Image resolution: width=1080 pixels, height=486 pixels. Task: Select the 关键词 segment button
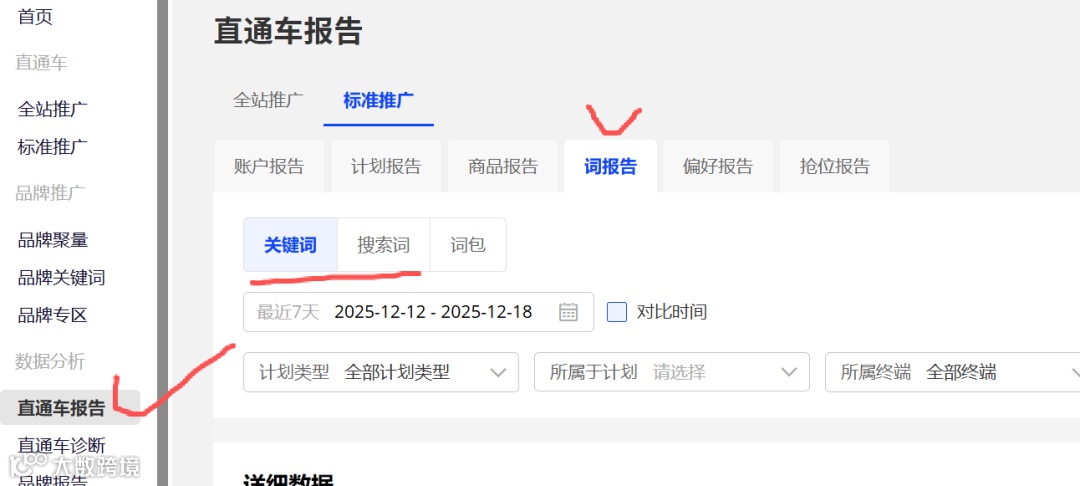(291, 245)
